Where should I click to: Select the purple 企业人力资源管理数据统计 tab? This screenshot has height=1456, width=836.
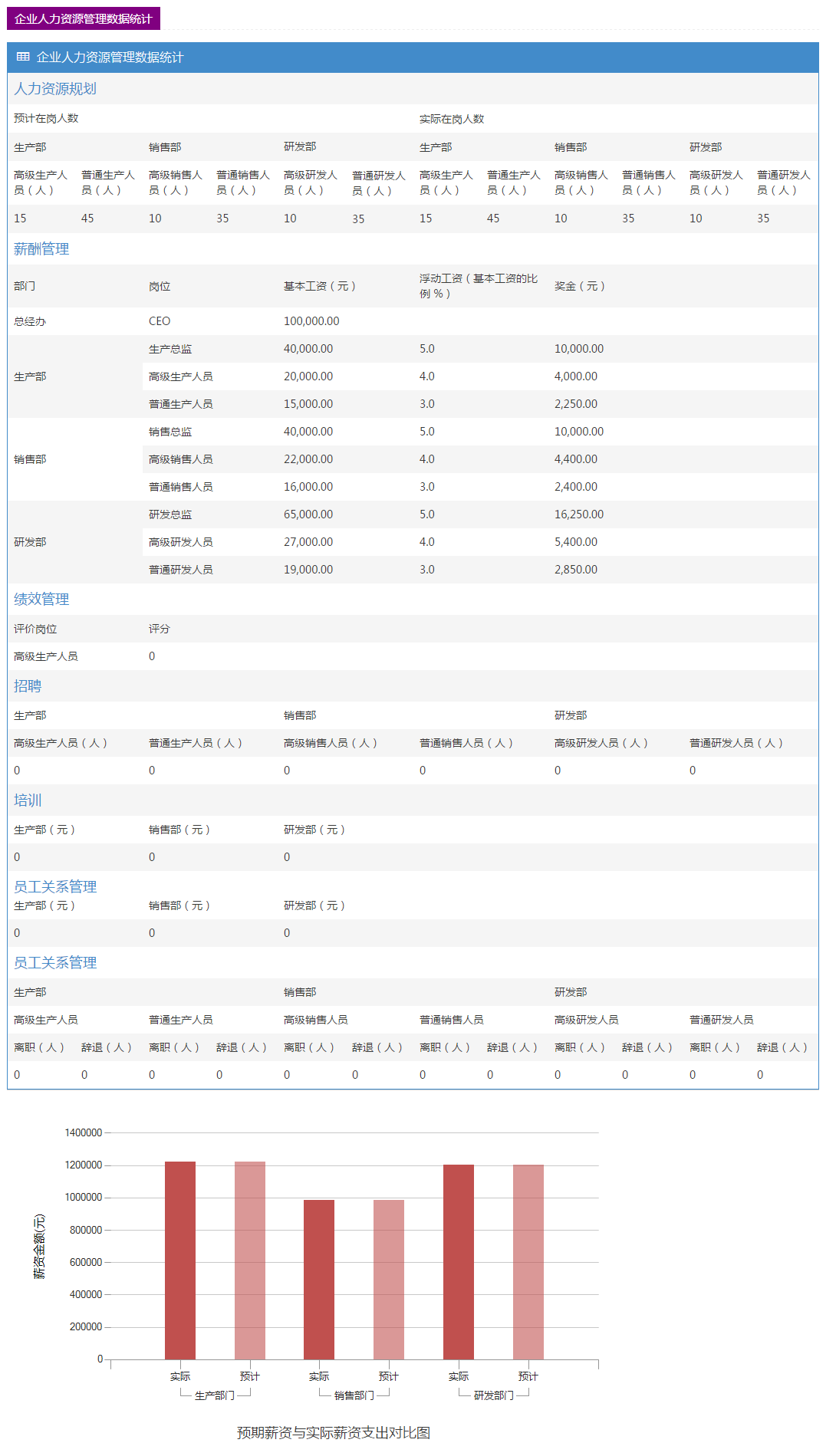[x=84, y=18]
